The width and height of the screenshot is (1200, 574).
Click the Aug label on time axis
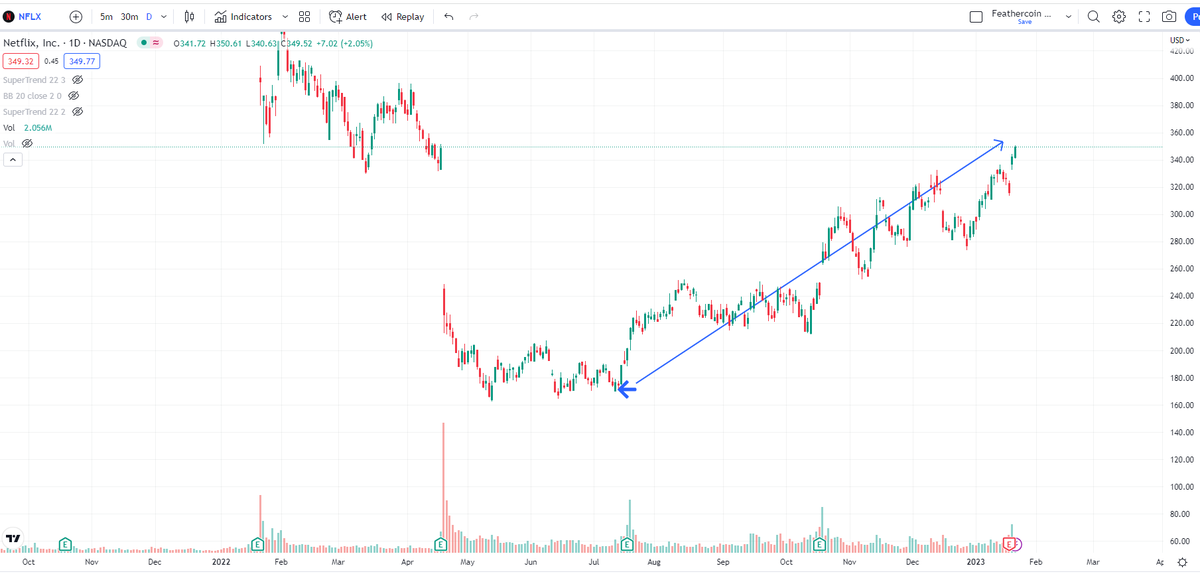[654, 563]
